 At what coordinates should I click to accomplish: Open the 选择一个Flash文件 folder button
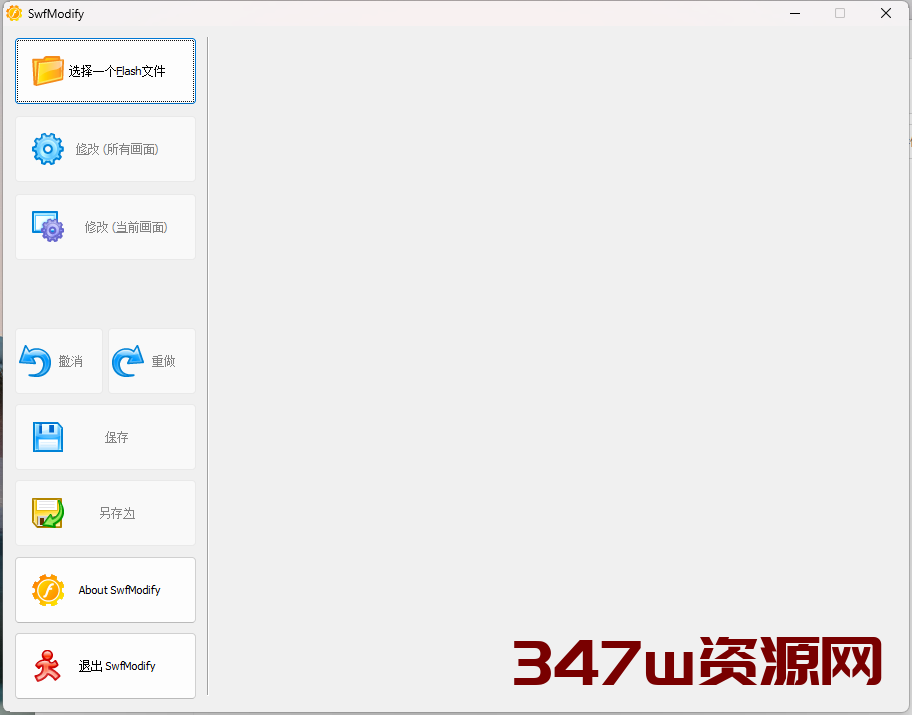(x=105, y=71)
